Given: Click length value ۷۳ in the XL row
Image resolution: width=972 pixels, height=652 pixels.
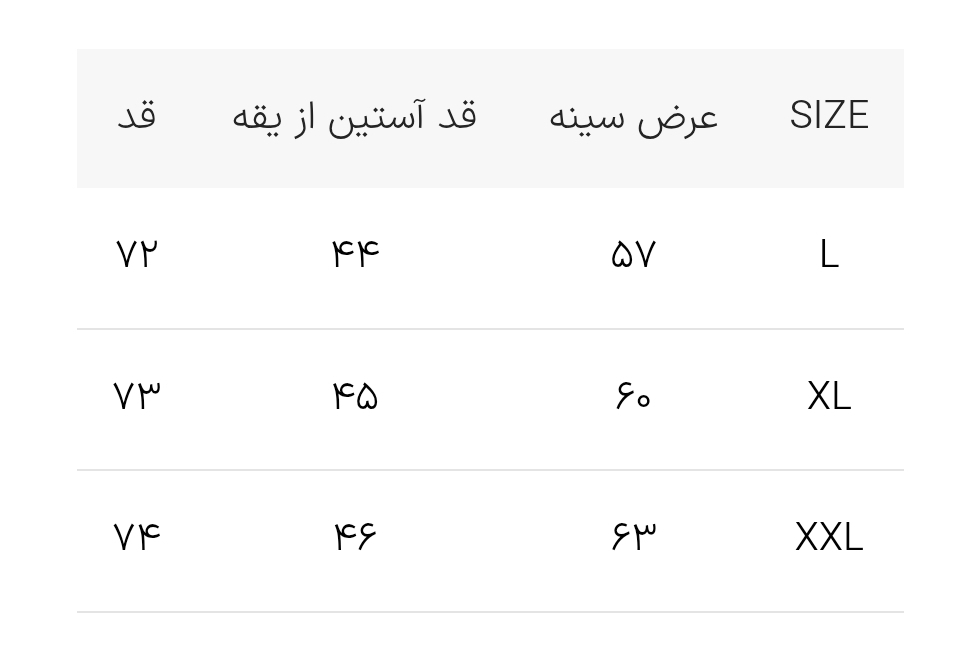Looking at the screenshot, I should 137,397.
